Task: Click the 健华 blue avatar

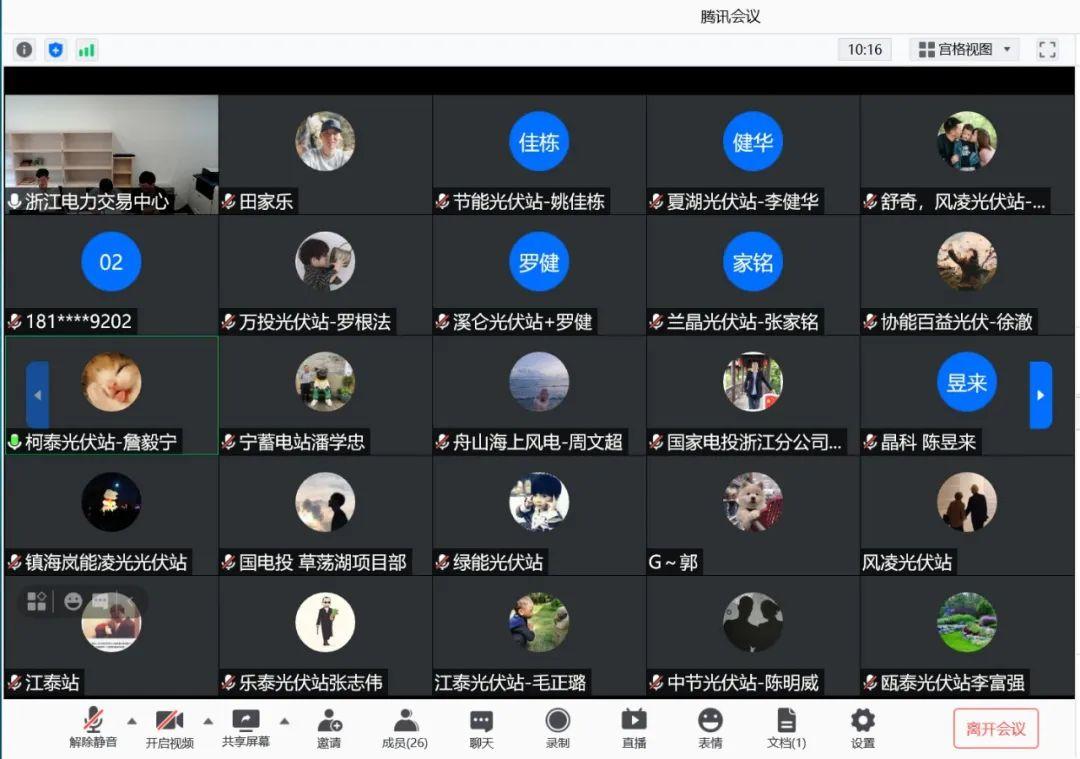Action: pyautogui.click(x=753, y=141)
